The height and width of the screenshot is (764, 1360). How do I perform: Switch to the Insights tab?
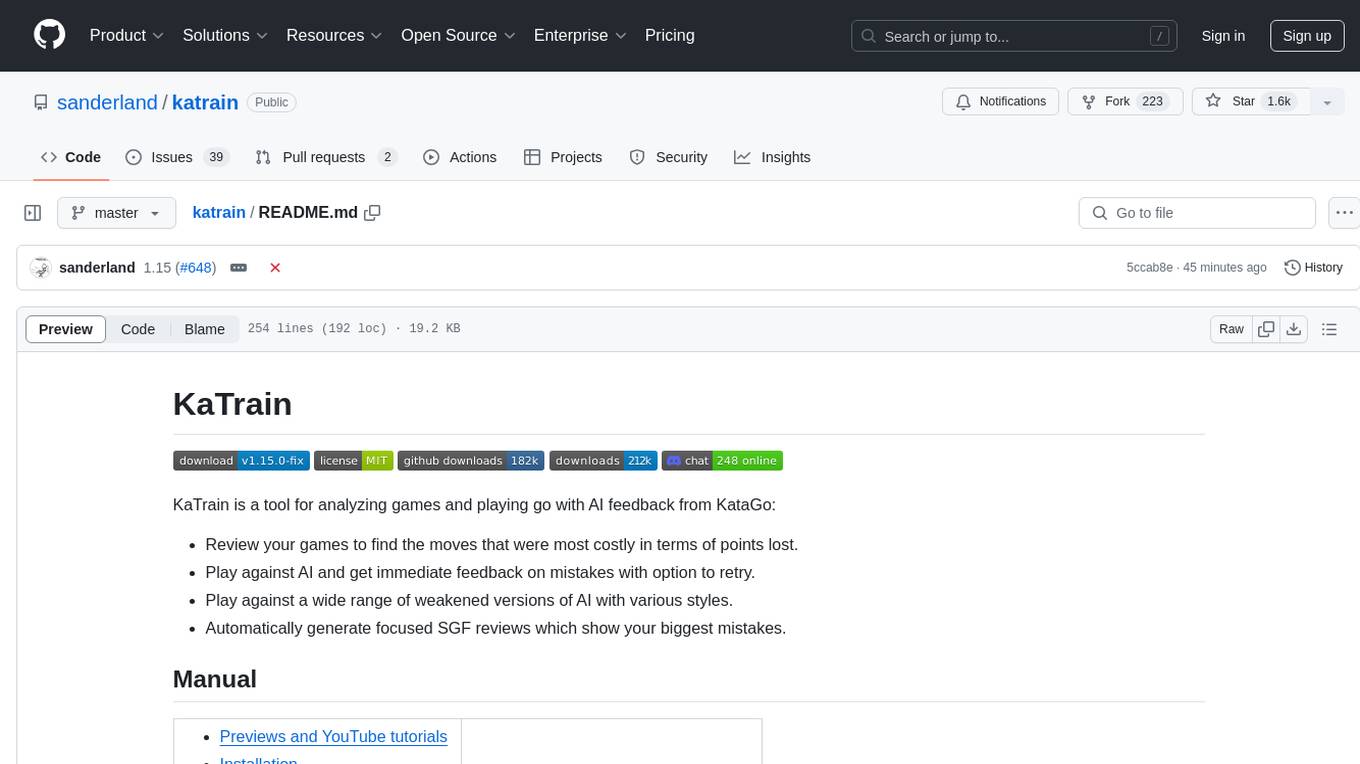point(772,157)
